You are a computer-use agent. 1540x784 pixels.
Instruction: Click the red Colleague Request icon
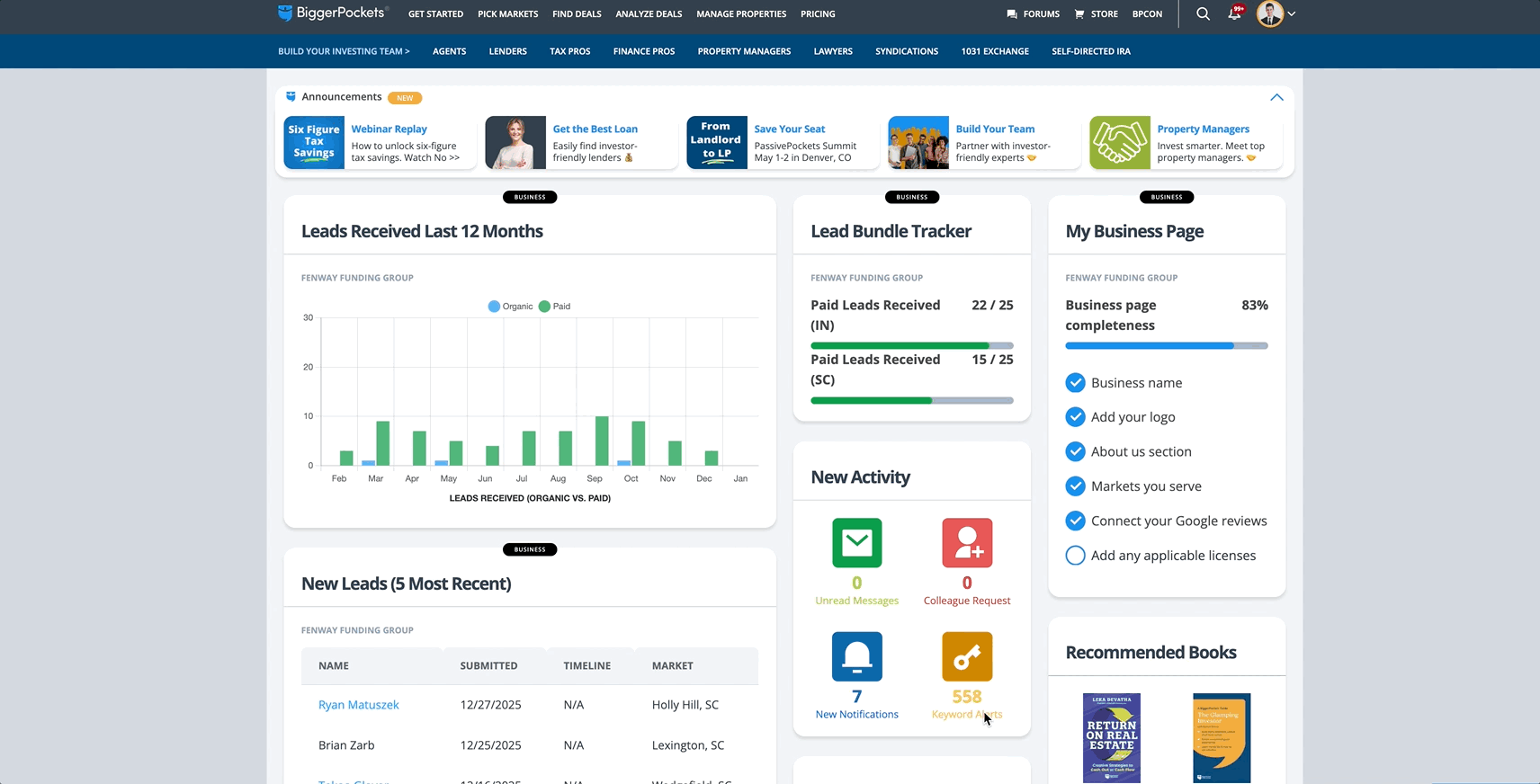(x=967, y=542)
